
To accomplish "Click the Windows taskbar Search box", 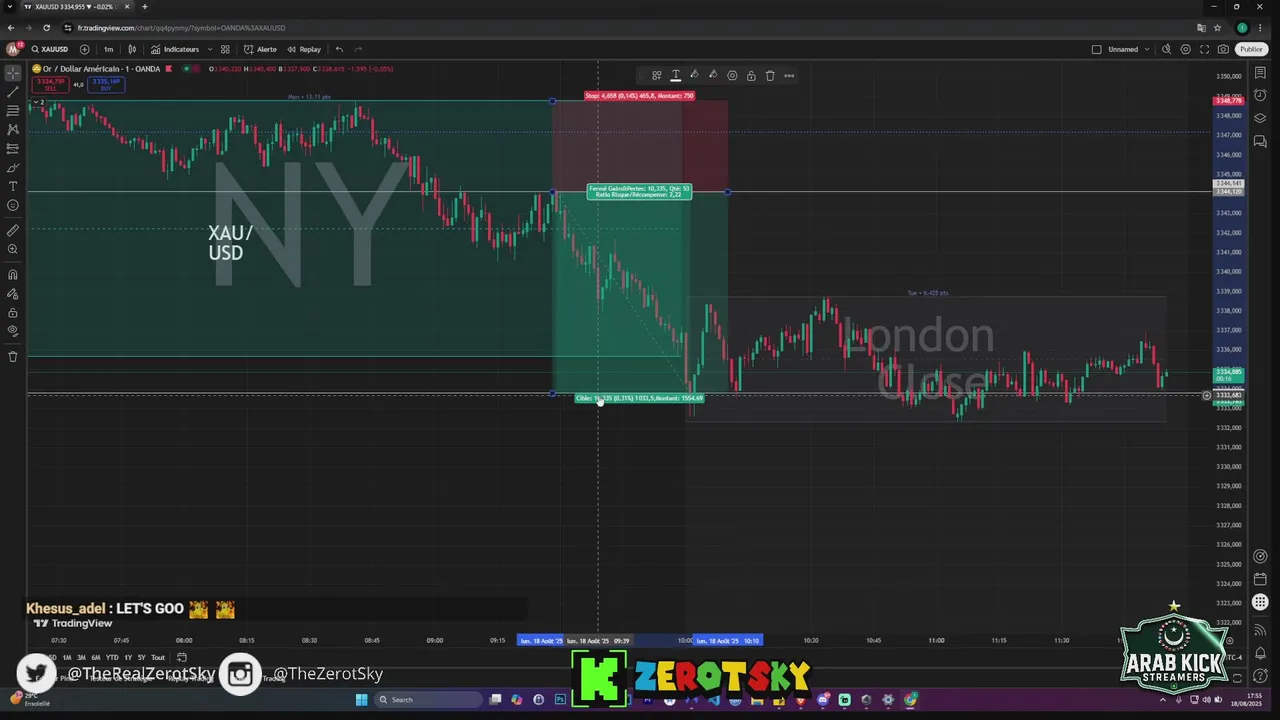I will click(x=427, y=699).
